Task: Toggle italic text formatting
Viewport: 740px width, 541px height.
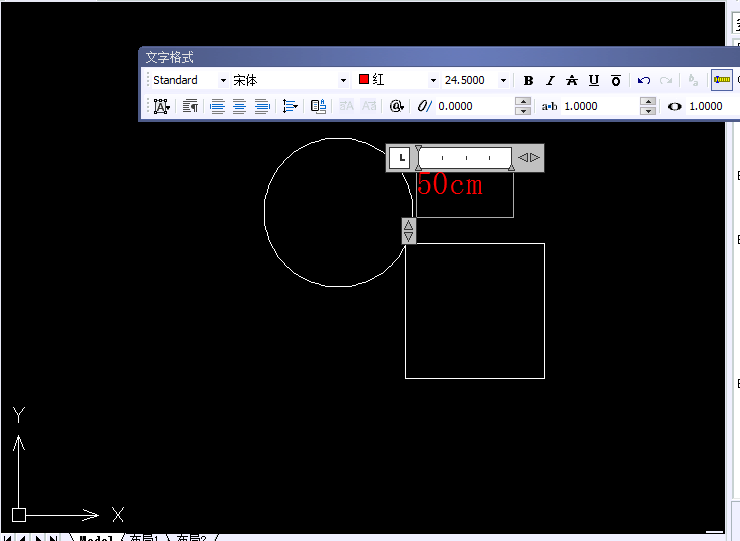Action: 550,80
